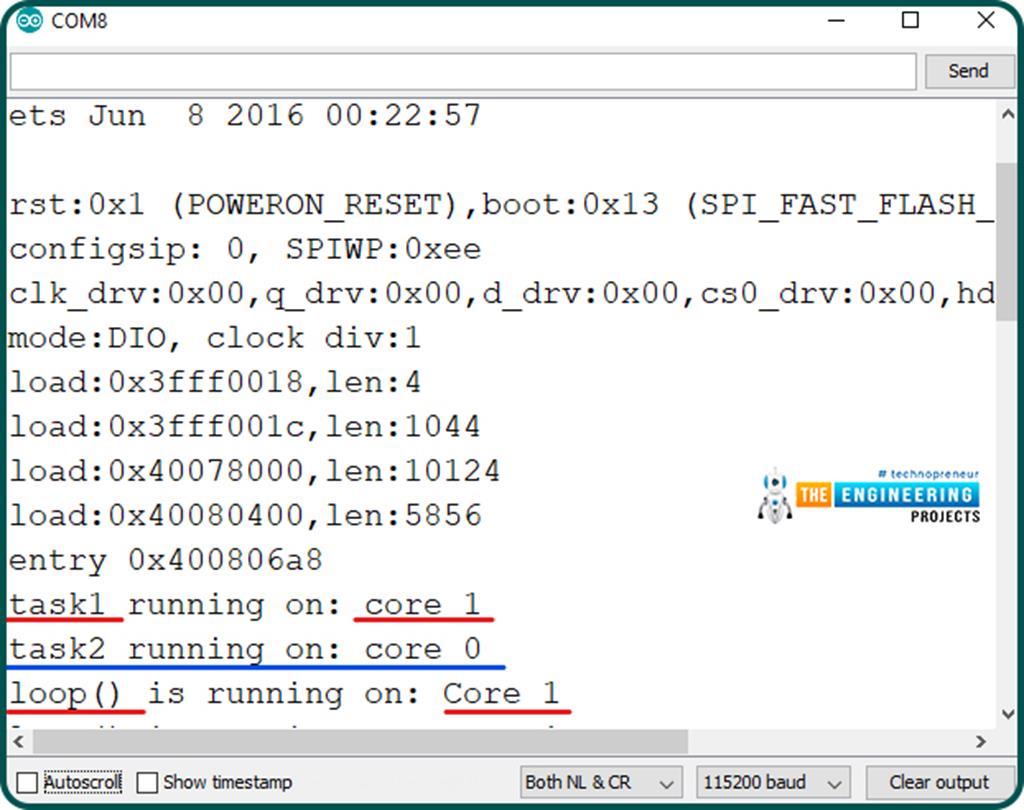
Task: Click the orange THE badge in the logo
Action: 815,495
